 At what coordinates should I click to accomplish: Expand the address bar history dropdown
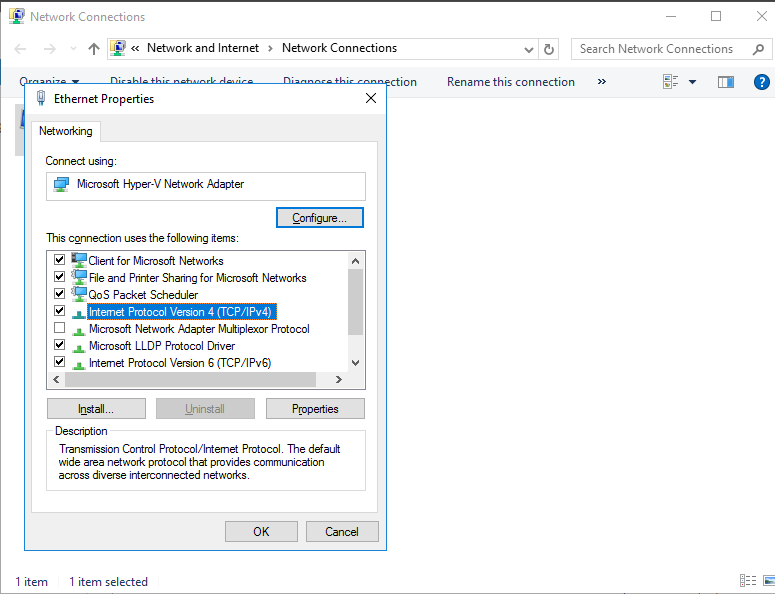(529, 49)
